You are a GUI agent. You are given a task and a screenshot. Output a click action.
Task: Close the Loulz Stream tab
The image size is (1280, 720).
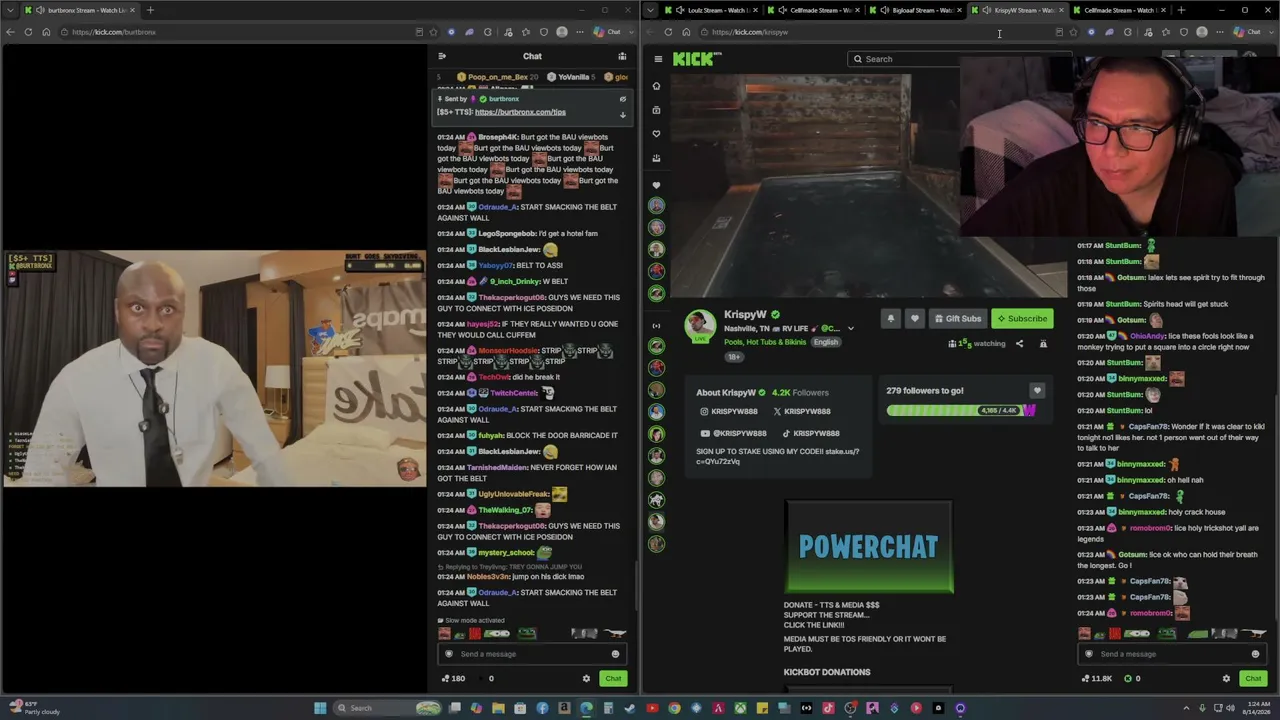point(755,10)
